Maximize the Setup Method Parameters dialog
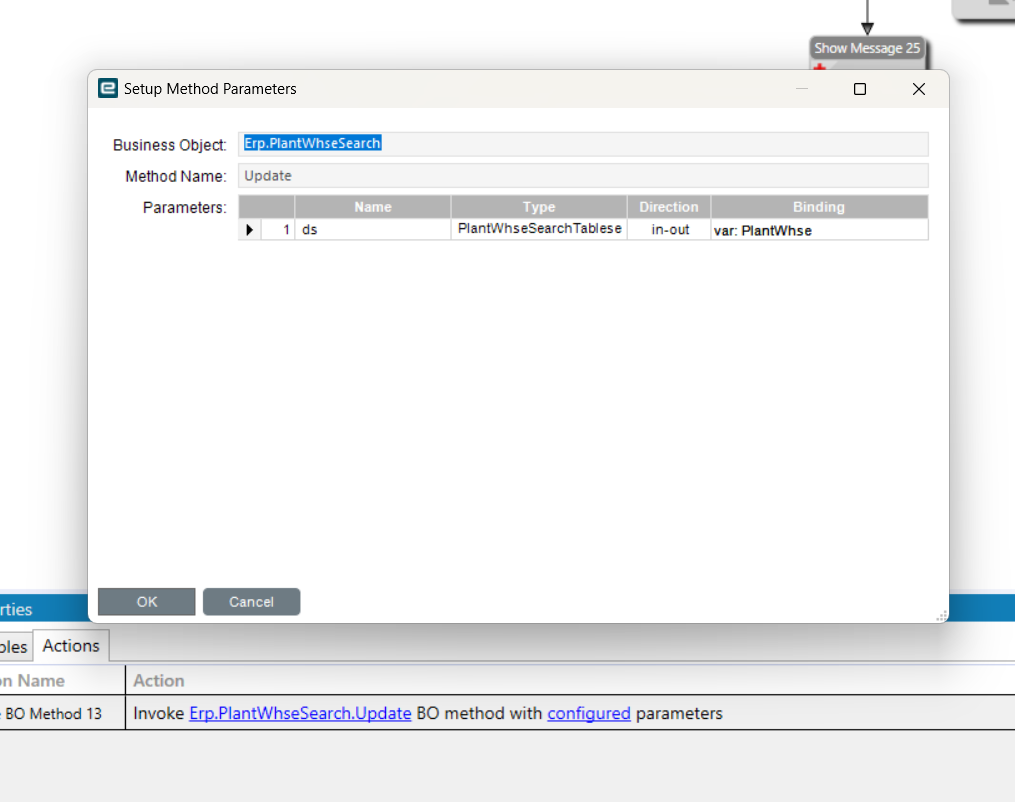The height and width of the screenshot is (802, 1015). pyautogui.click(x=860, y=89)
